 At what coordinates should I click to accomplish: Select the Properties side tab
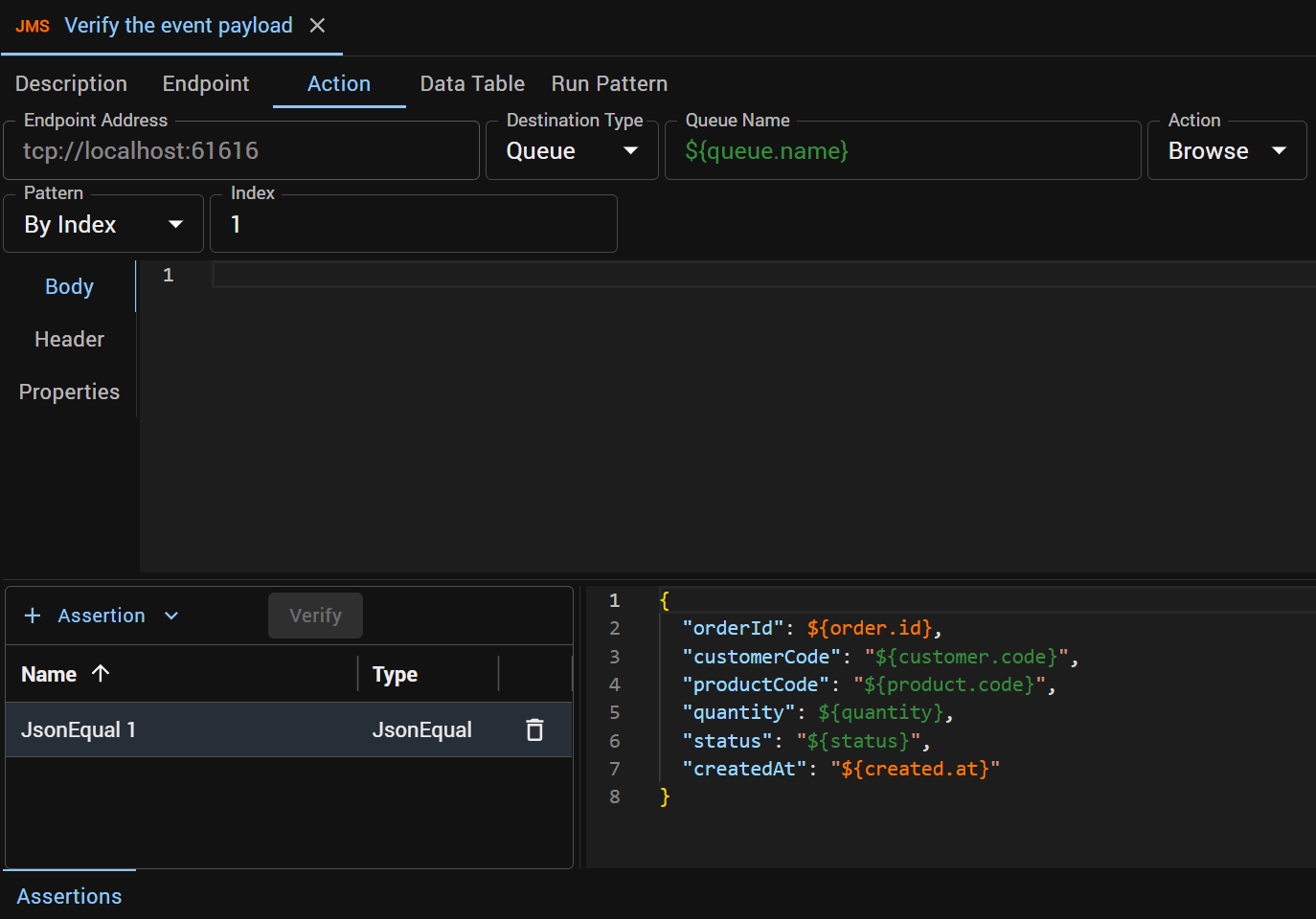pyautogui.click(x=69, y=392)
